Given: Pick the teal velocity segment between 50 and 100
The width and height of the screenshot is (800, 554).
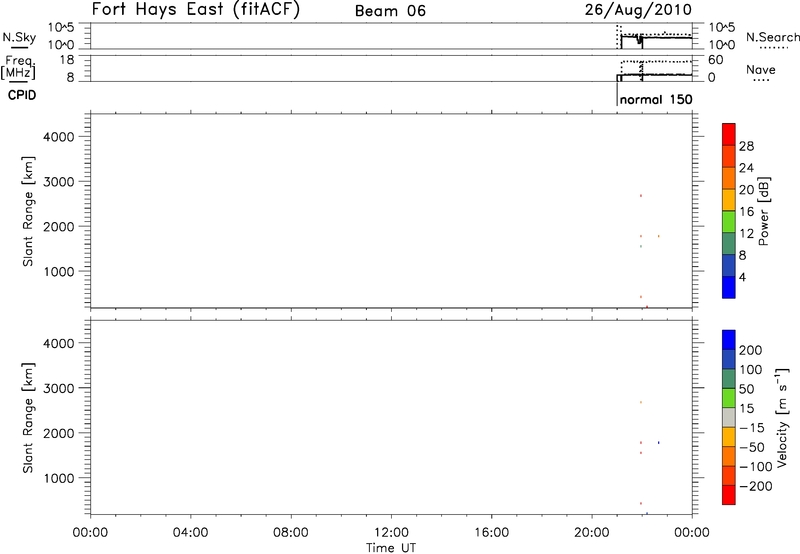Looking at the screenshot, I should 729,379.
